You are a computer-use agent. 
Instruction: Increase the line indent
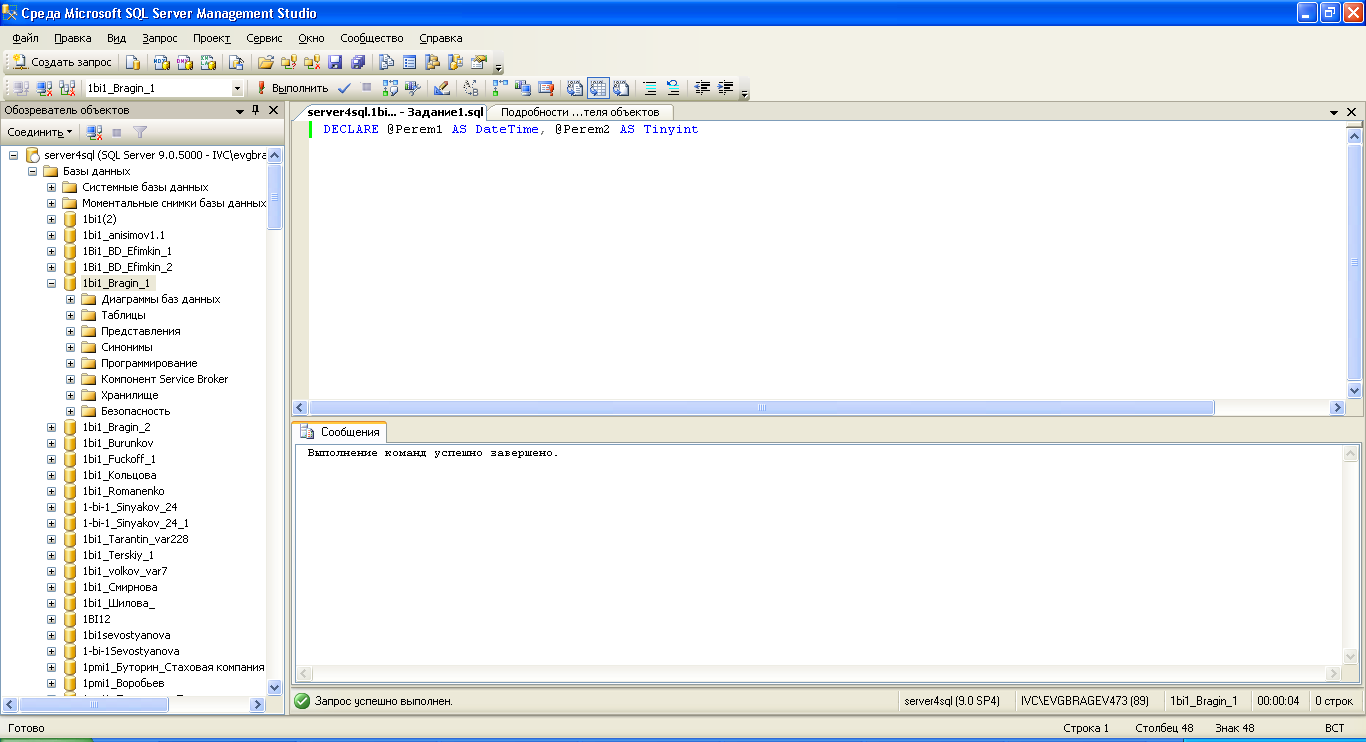725,88
